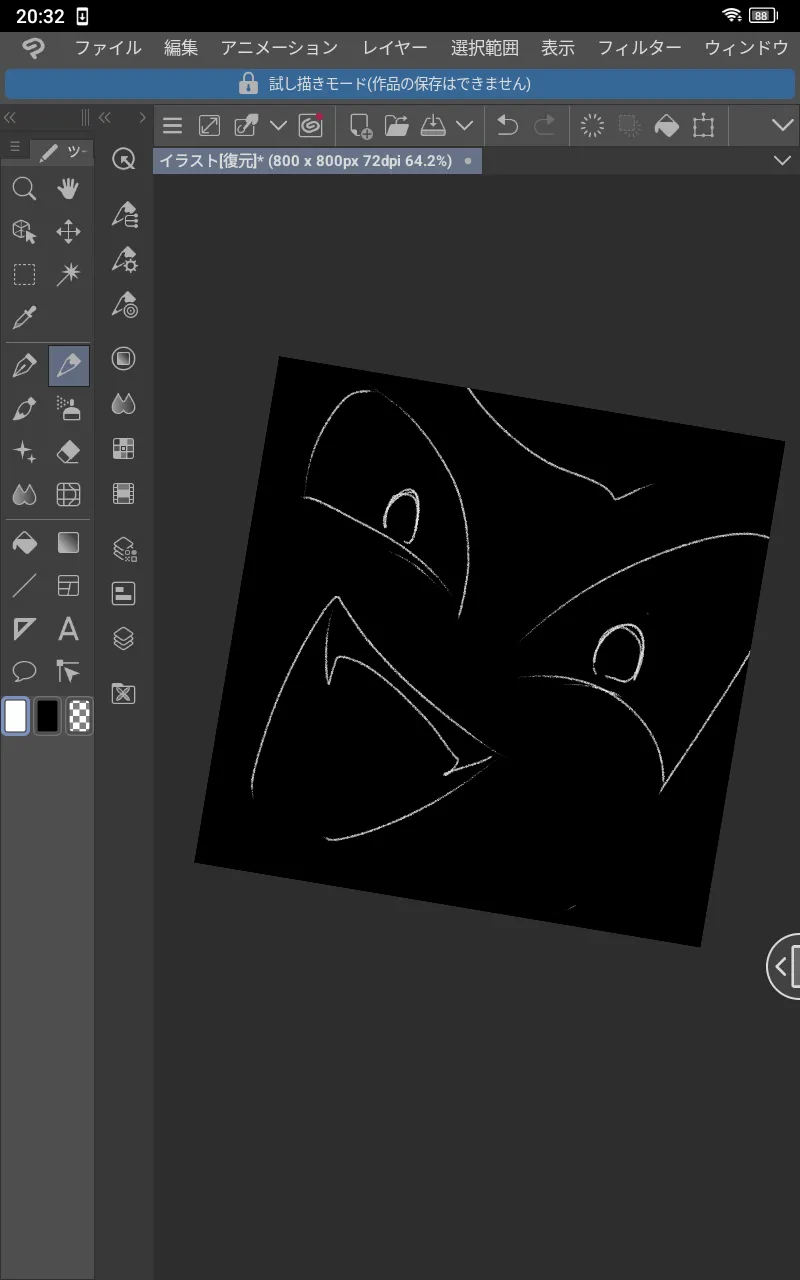
Task: Select the Airbrush spray tool
Action: [68, 409]
